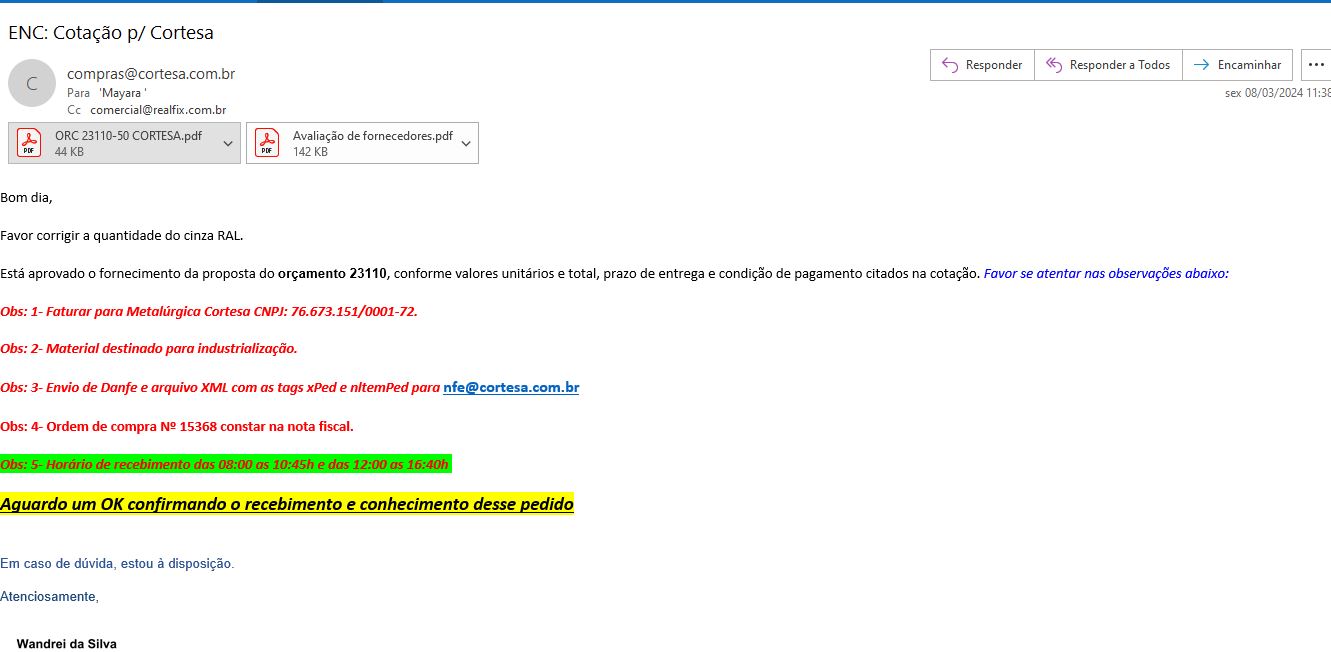1331x652 pixels.
Task: Click the subject 'ENC: Cotação p/ Cortesa'
Action: tap(111, 32)
